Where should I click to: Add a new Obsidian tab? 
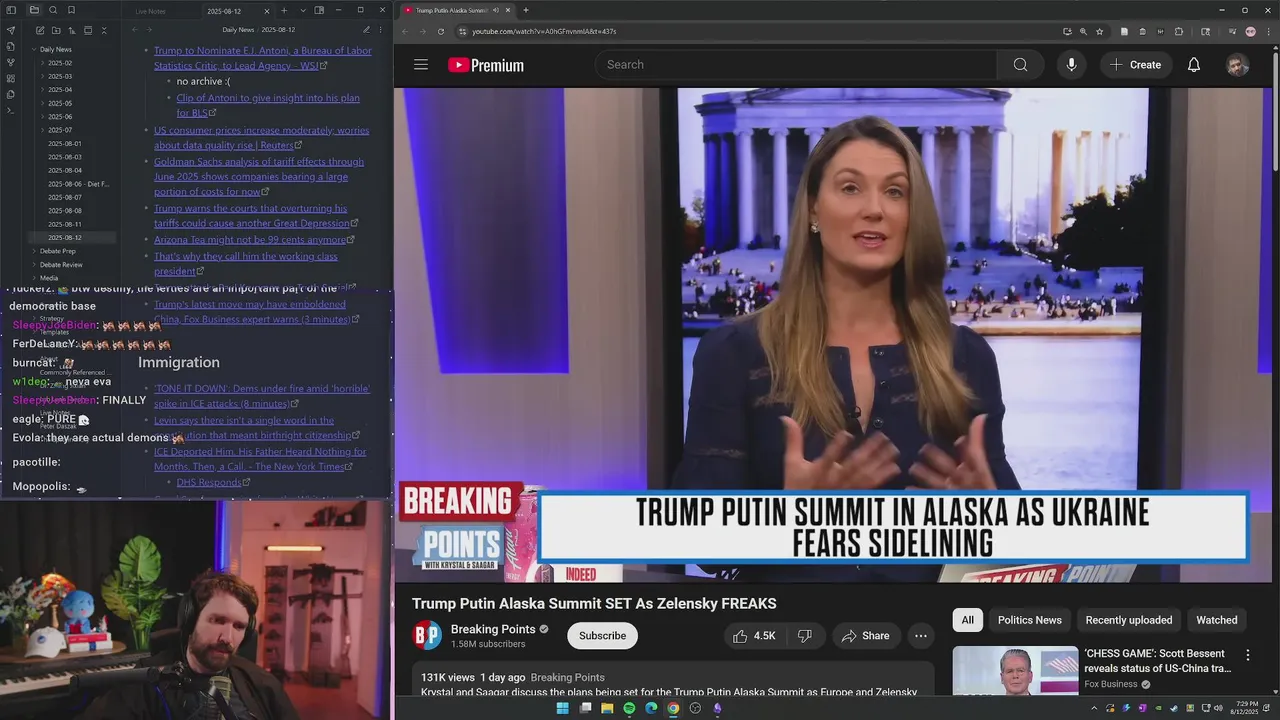pyautogui.click(x=284, y=10)
